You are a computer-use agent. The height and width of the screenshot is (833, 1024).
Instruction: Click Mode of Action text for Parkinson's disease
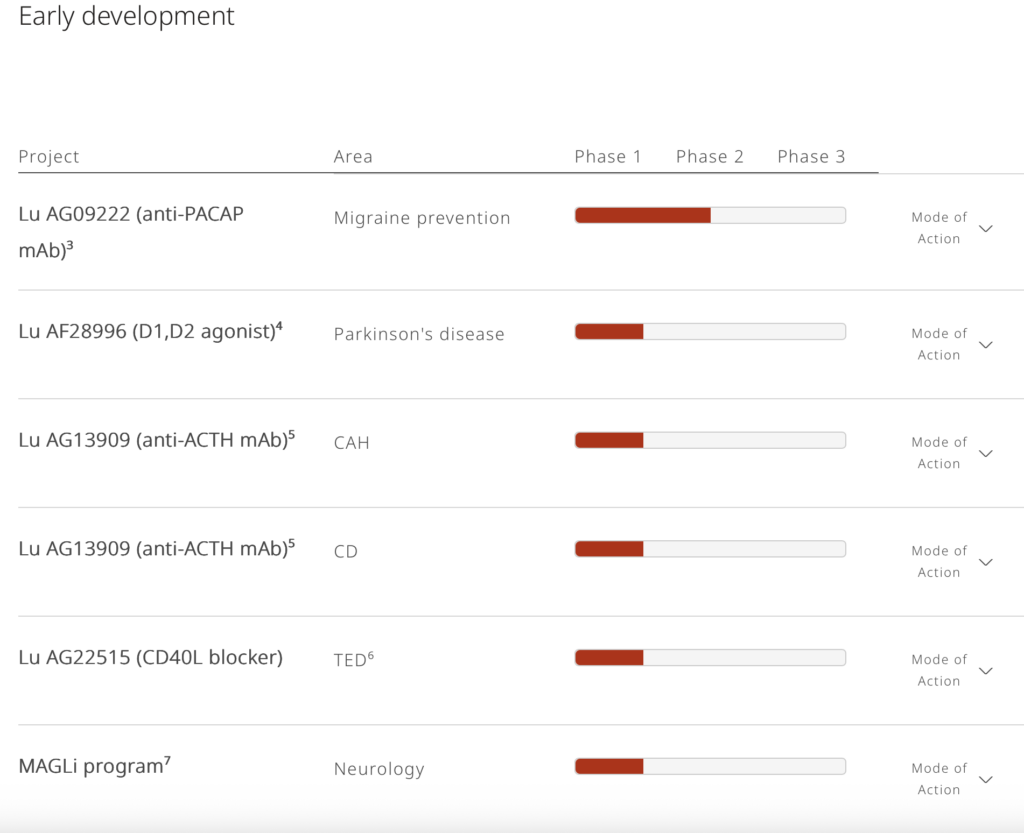point(938,344)
